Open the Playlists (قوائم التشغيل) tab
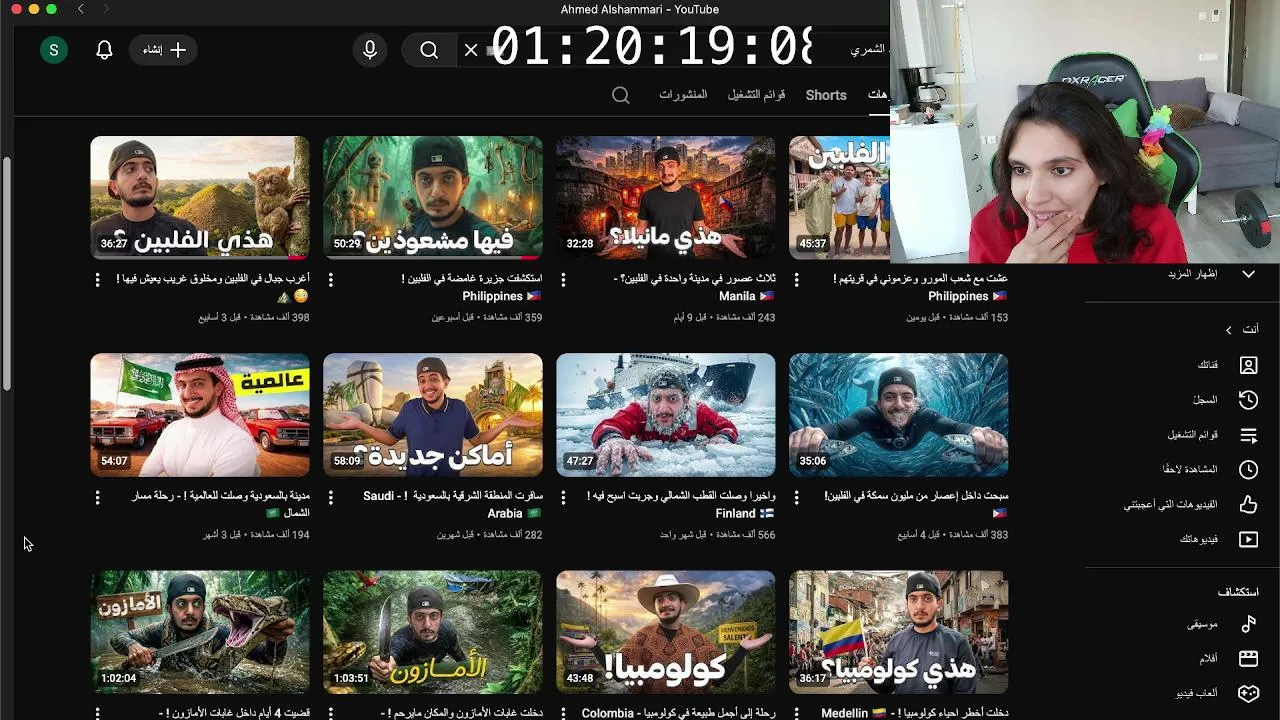 (756, 95)
